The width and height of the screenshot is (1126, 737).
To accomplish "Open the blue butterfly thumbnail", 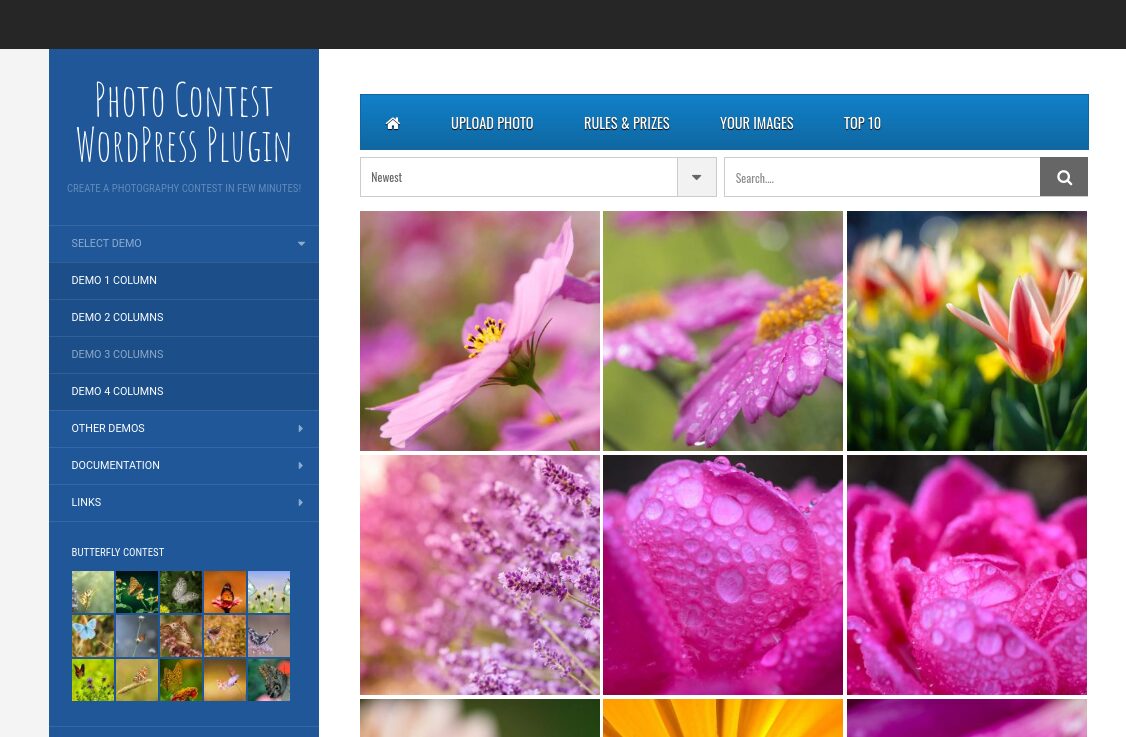I will [93, 636].
